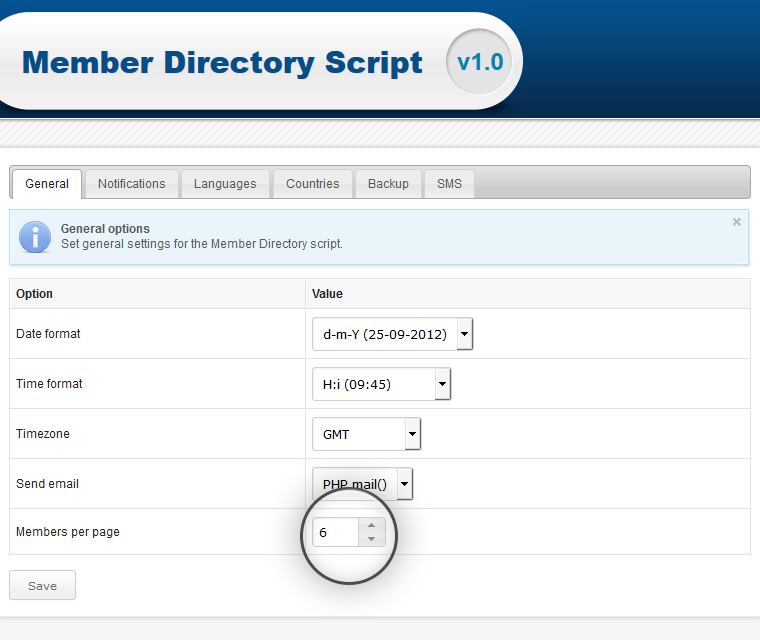The image size is (760, 640).
Task: Click the blue info icon
Action: 35,237
